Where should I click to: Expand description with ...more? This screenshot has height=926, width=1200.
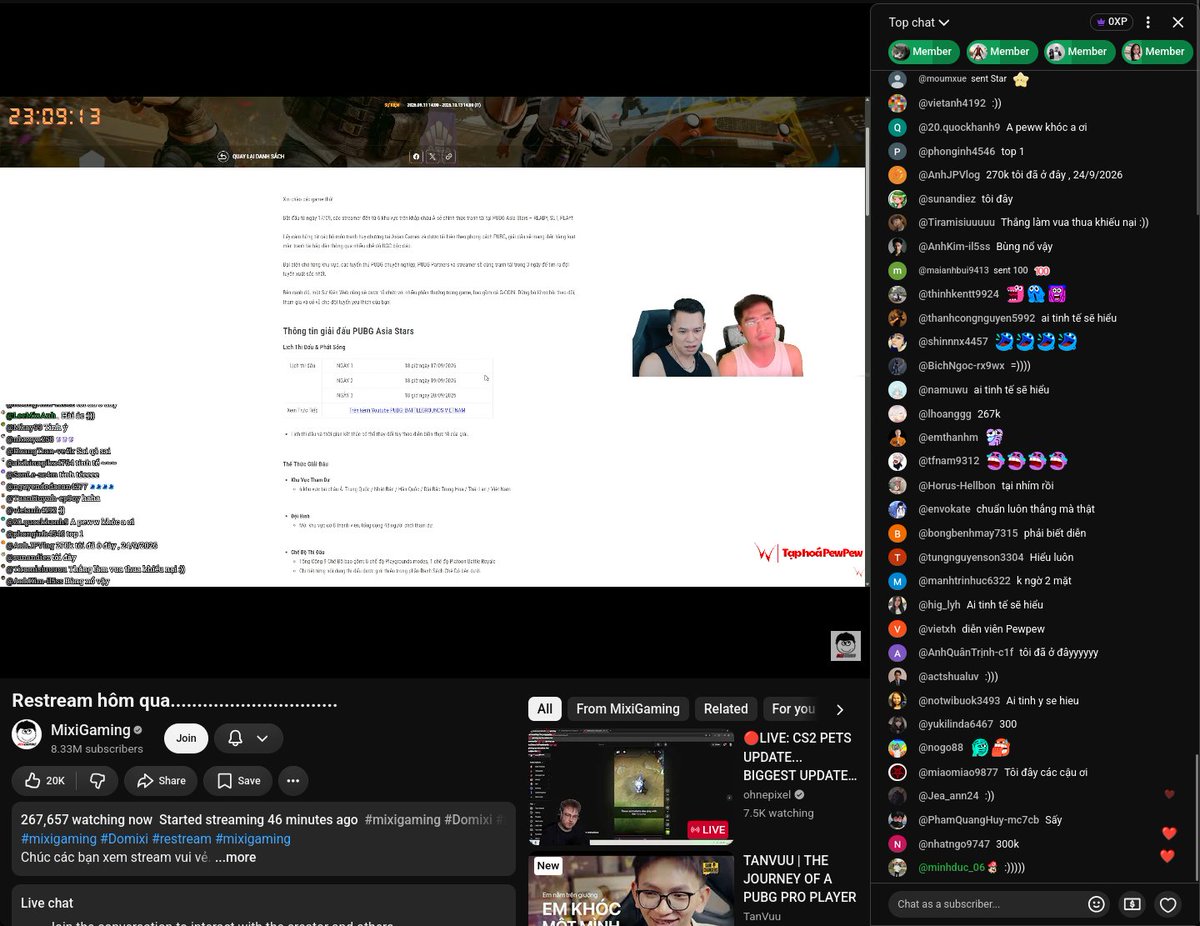click(235, 857)
